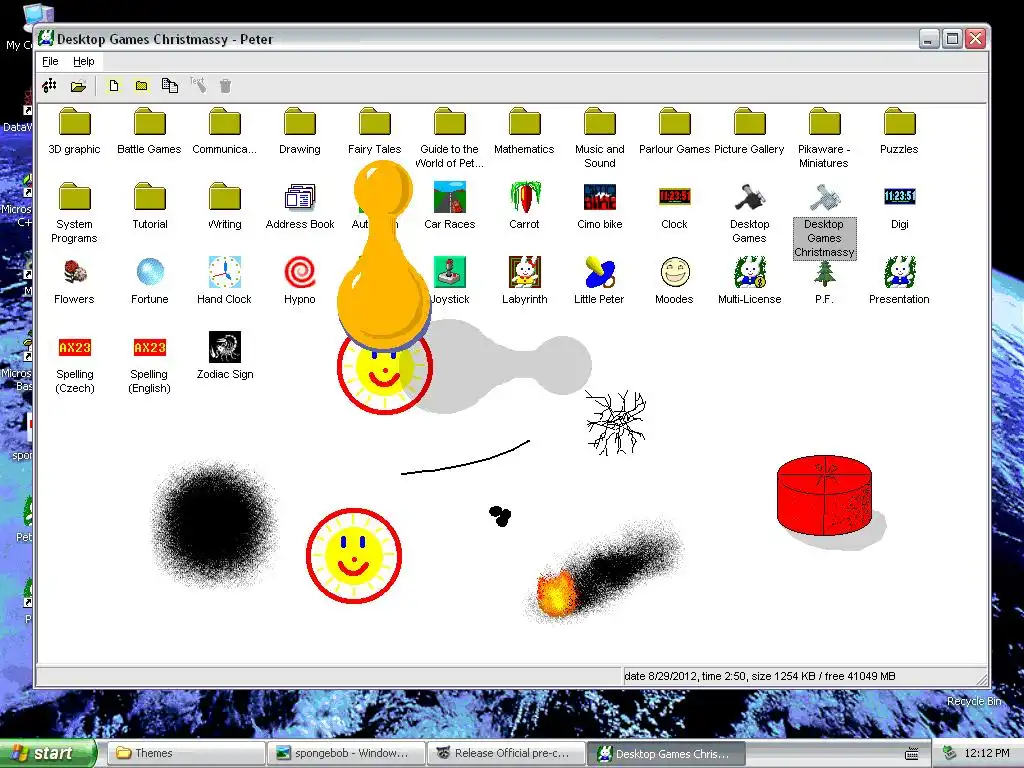Click the trash delete toolbar button
Image resolution: width=1024 pixels, height=768 pixels.
point(225,86)
